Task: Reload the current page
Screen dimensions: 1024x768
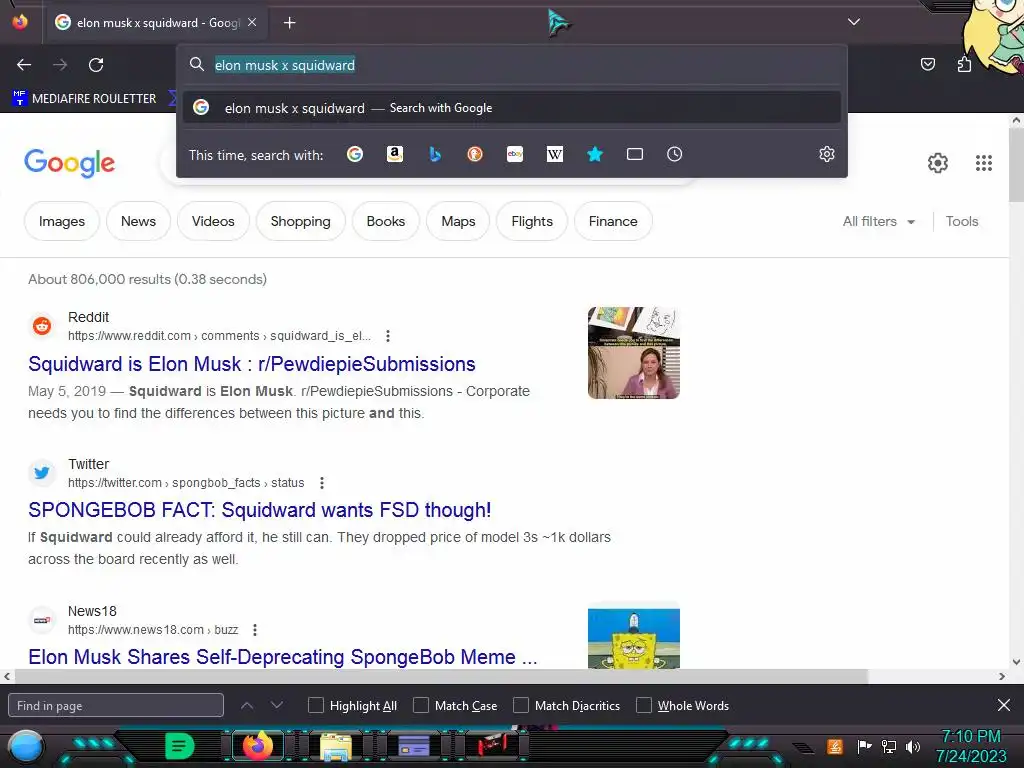Action: (x=96, y=65)
